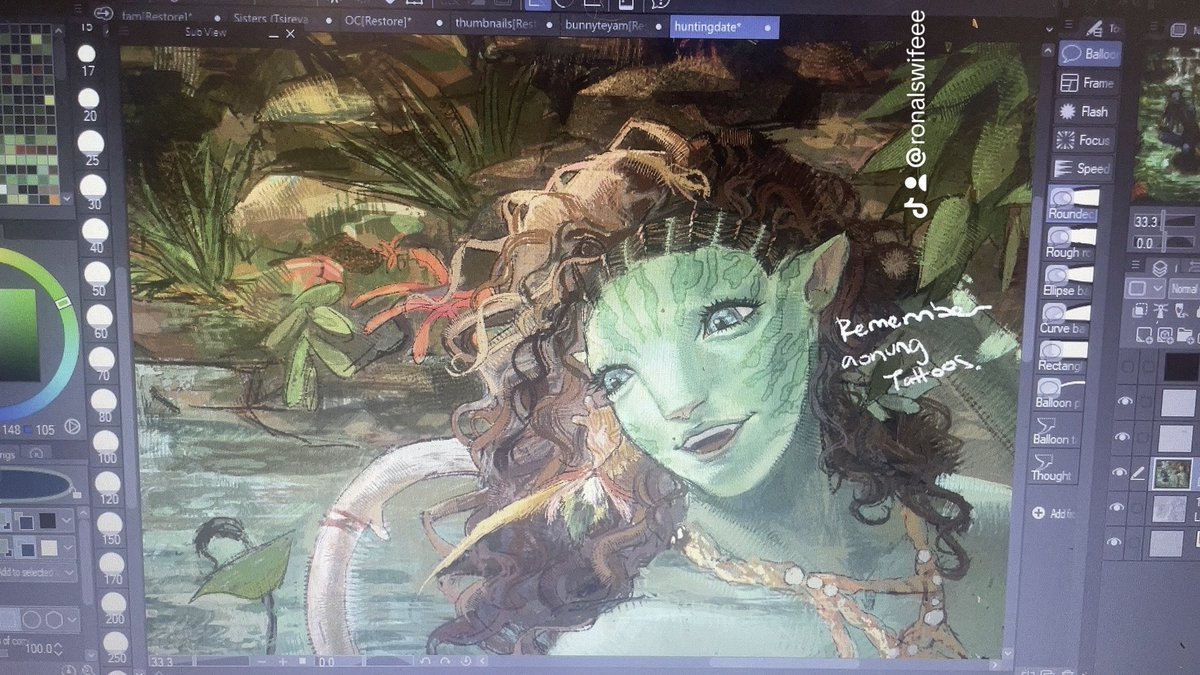Select brush size 50 preset
The width and height of the screenshot is (1200, 675).
(98, 279)
